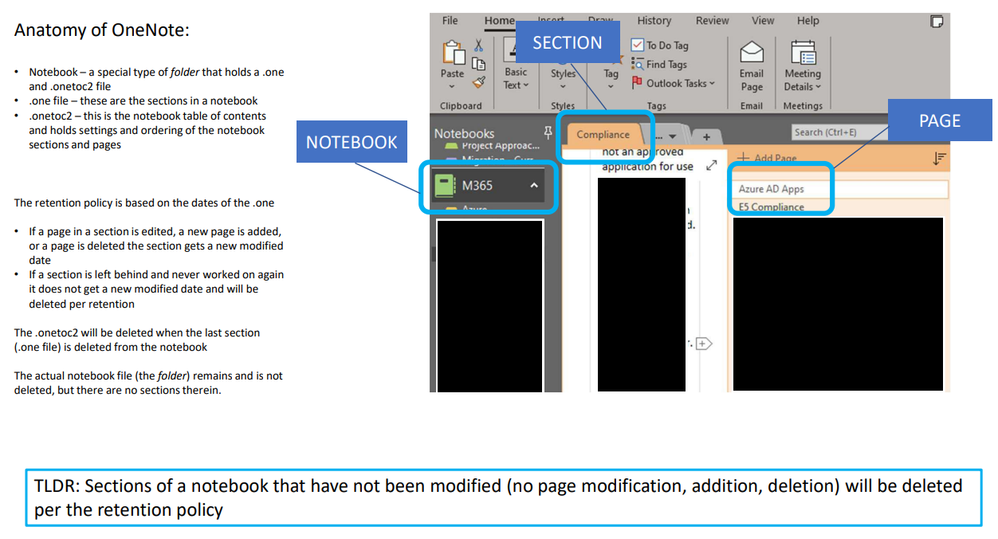Open the Meeting Details dropdown
Viewport: 998px width, 539px height.
pos(819,87)
